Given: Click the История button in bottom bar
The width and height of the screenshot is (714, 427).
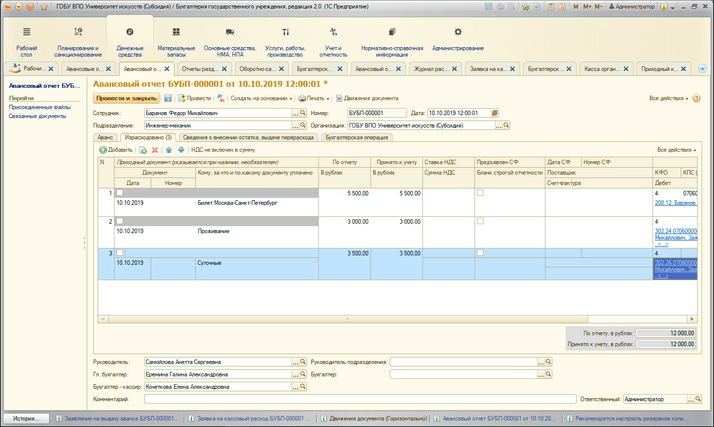Looking at the screenshot, I should coord(26,418).
